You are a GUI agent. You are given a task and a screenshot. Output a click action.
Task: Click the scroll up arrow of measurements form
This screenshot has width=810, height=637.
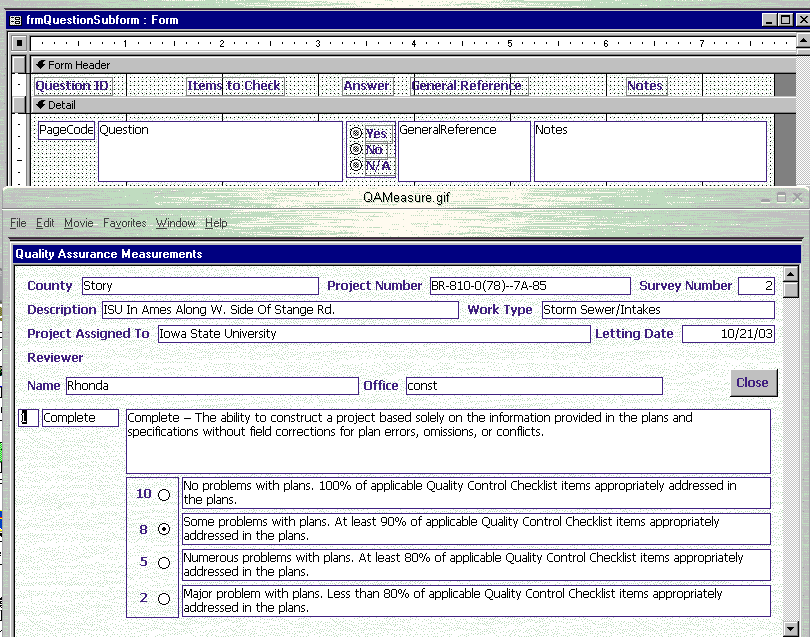[790, 274]
